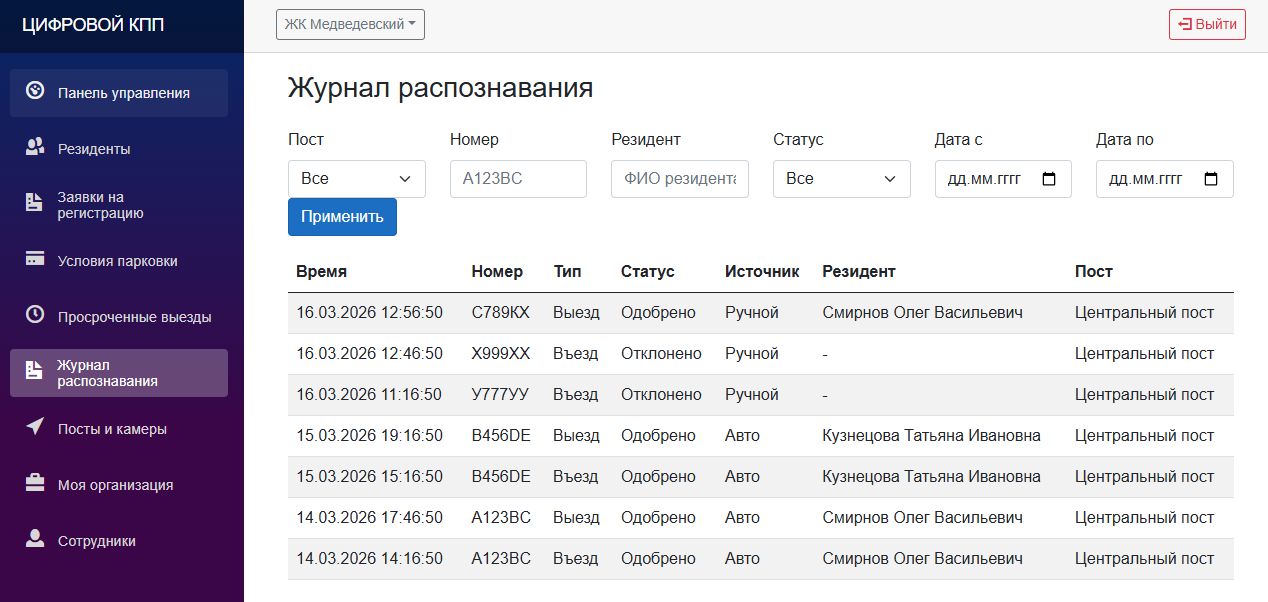Open the ЖК Медведевский organization dropdown

350,25
